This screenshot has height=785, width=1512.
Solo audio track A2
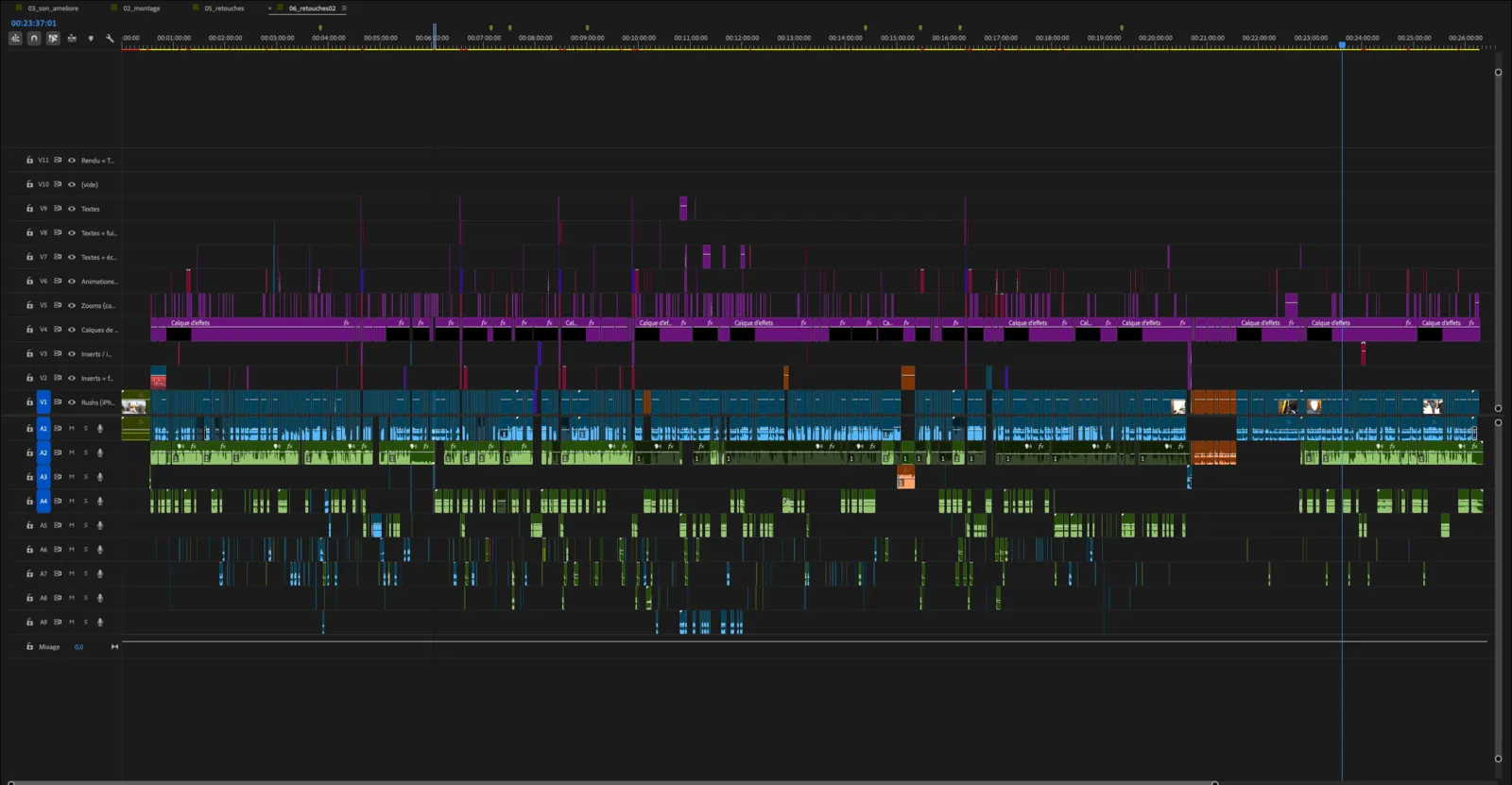85,452
